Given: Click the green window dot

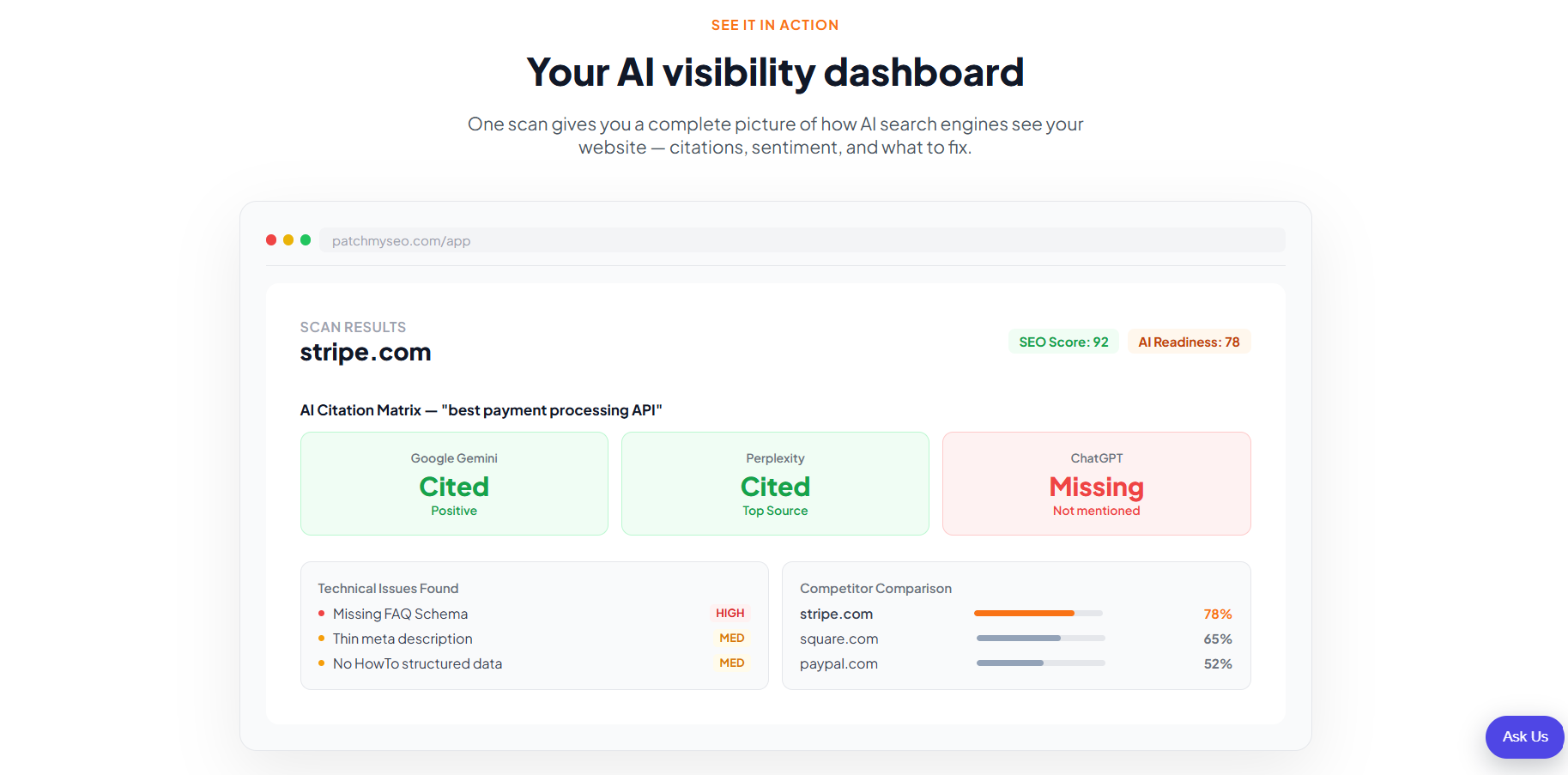Looking at the screenshot, I should pyautogui.click(x=306, y=240).
